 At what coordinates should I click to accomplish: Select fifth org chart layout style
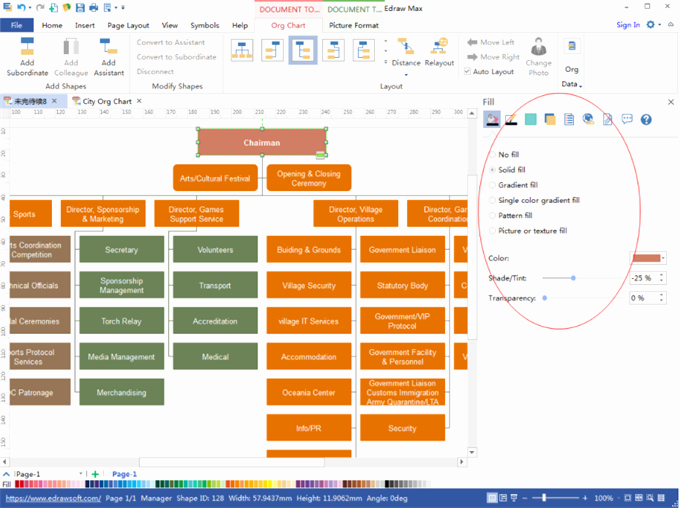(363, 50)
